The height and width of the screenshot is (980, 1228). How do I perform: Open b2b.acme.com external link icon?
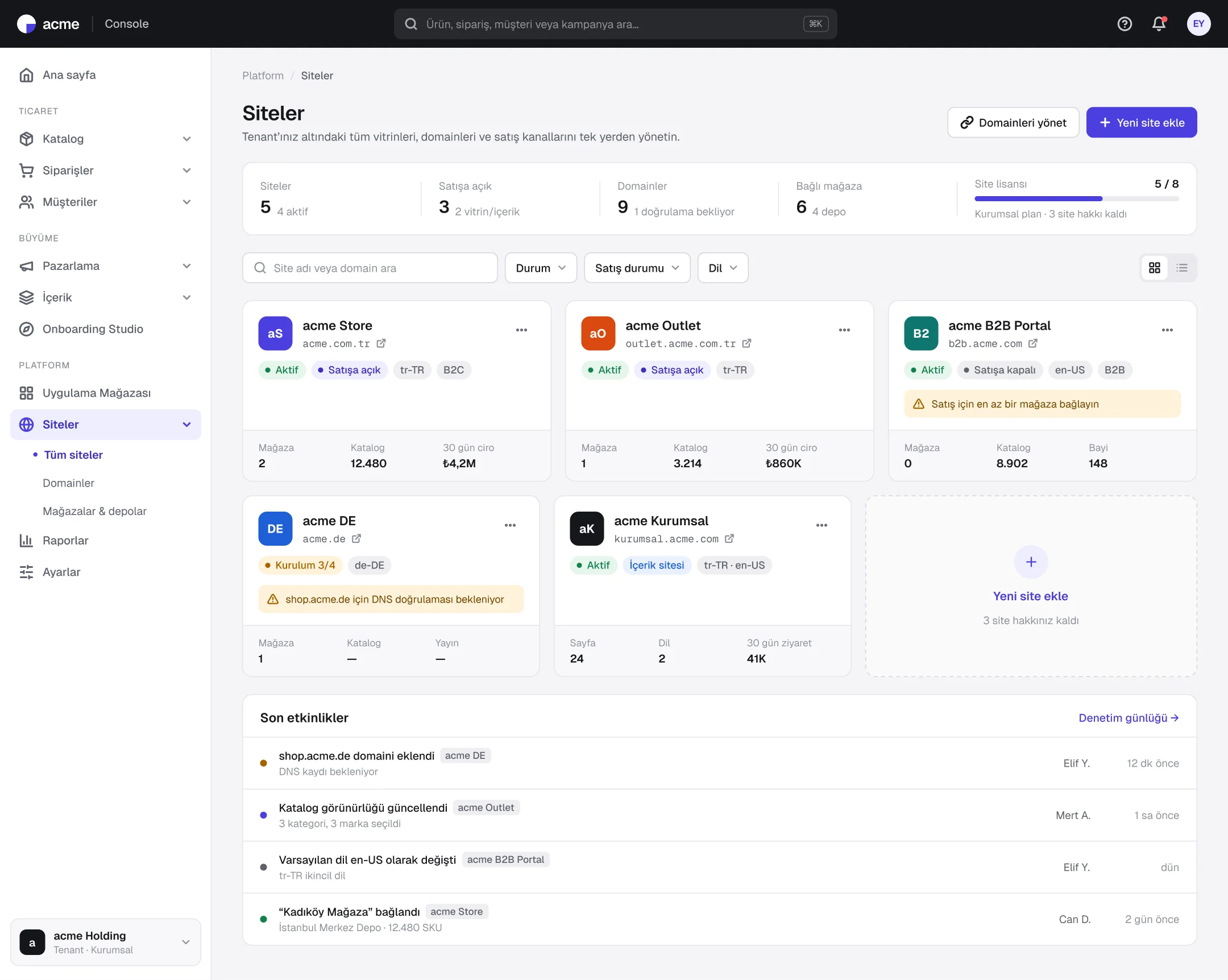click(x=1032, y=343)
